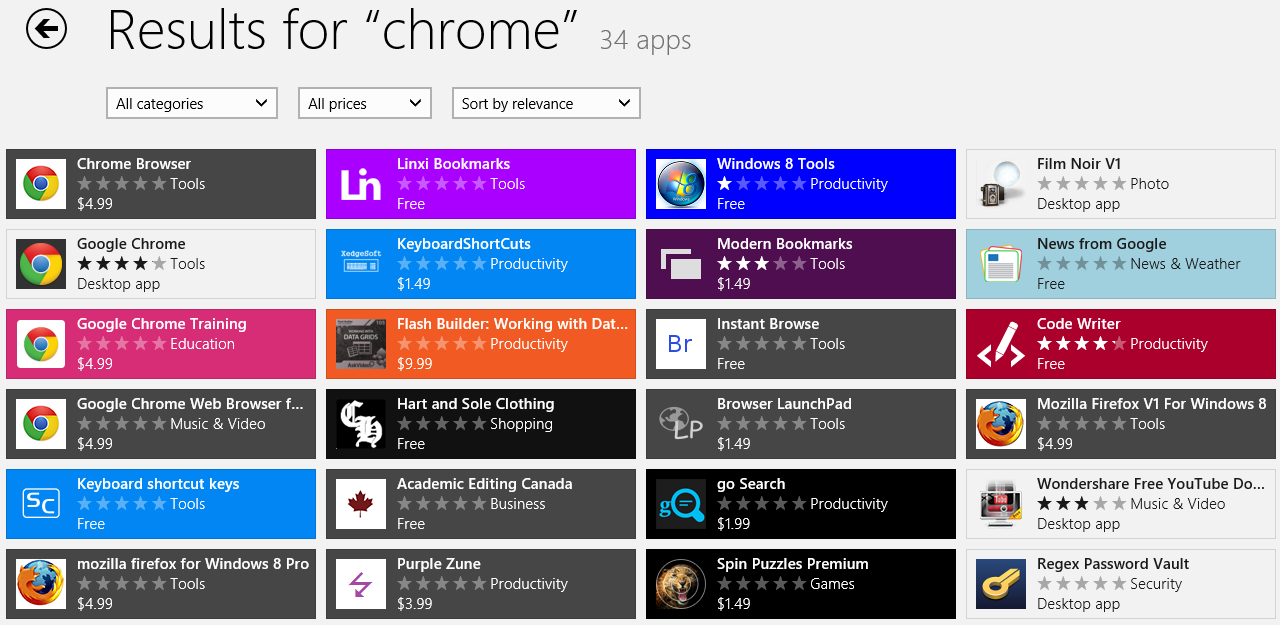Open the All prices dropdown
1280x625 pixels.
tap(364, 103)
